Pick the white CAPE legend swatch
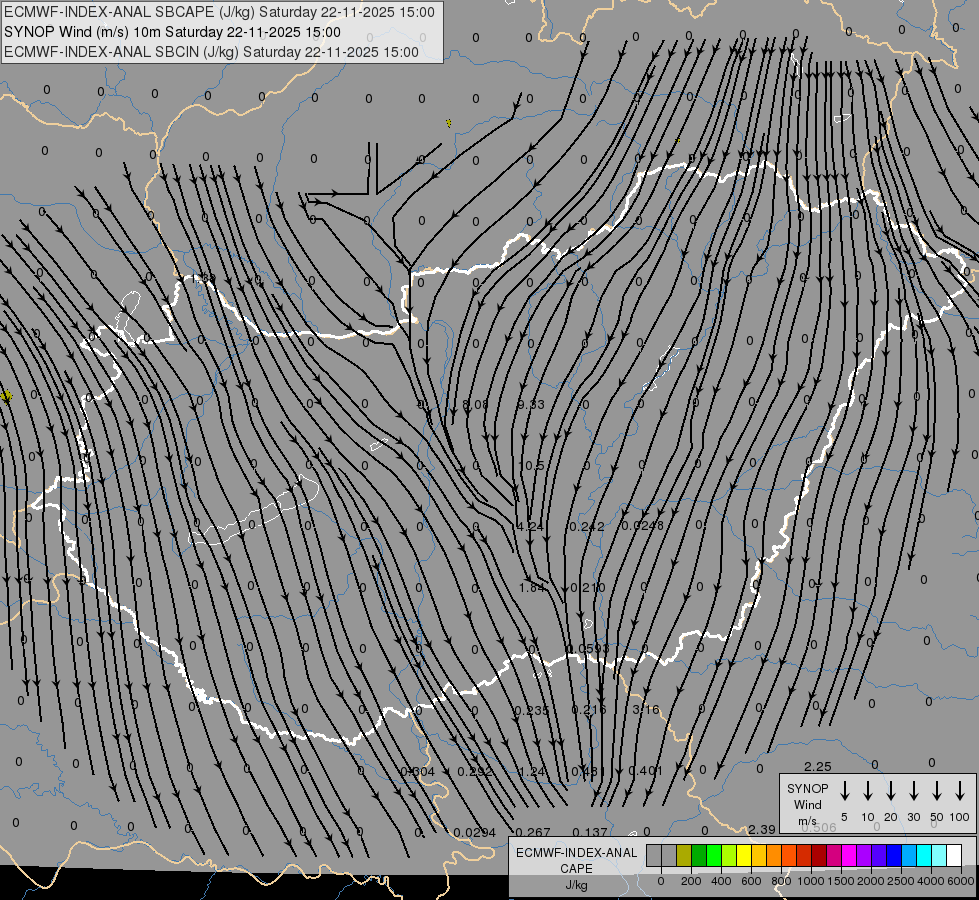The image size is (979, 900). [954, 856]
